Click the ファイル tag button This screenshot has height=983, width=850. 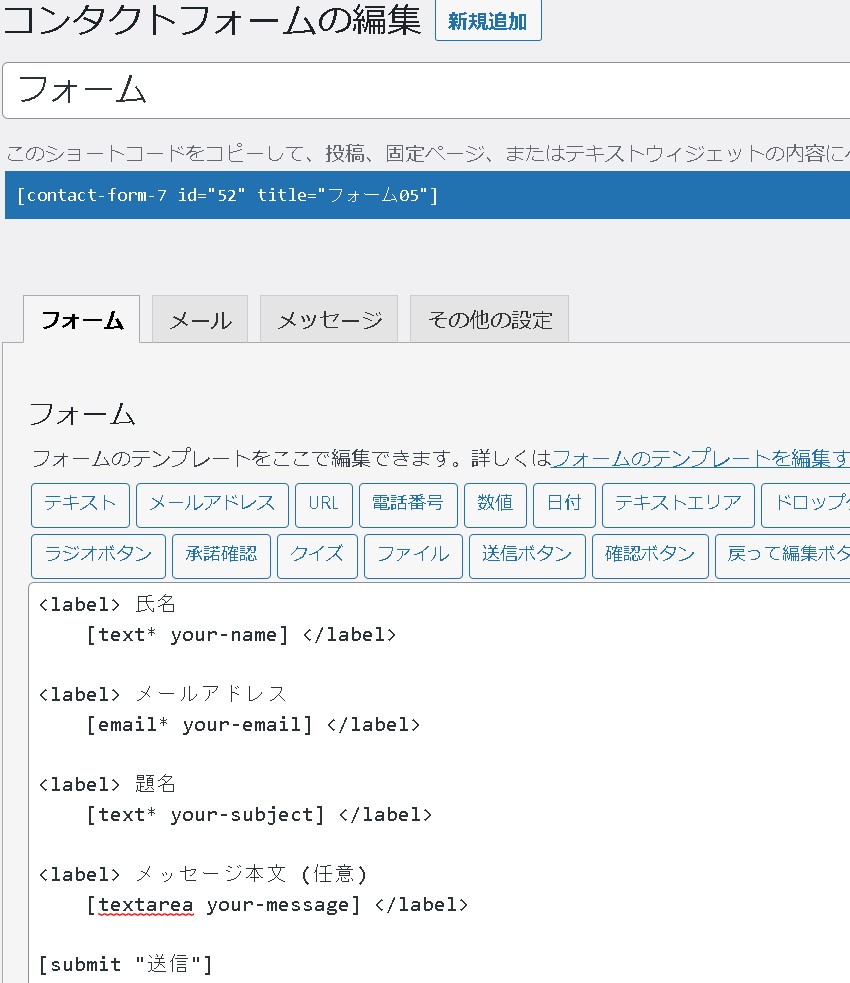pos(413,555)
